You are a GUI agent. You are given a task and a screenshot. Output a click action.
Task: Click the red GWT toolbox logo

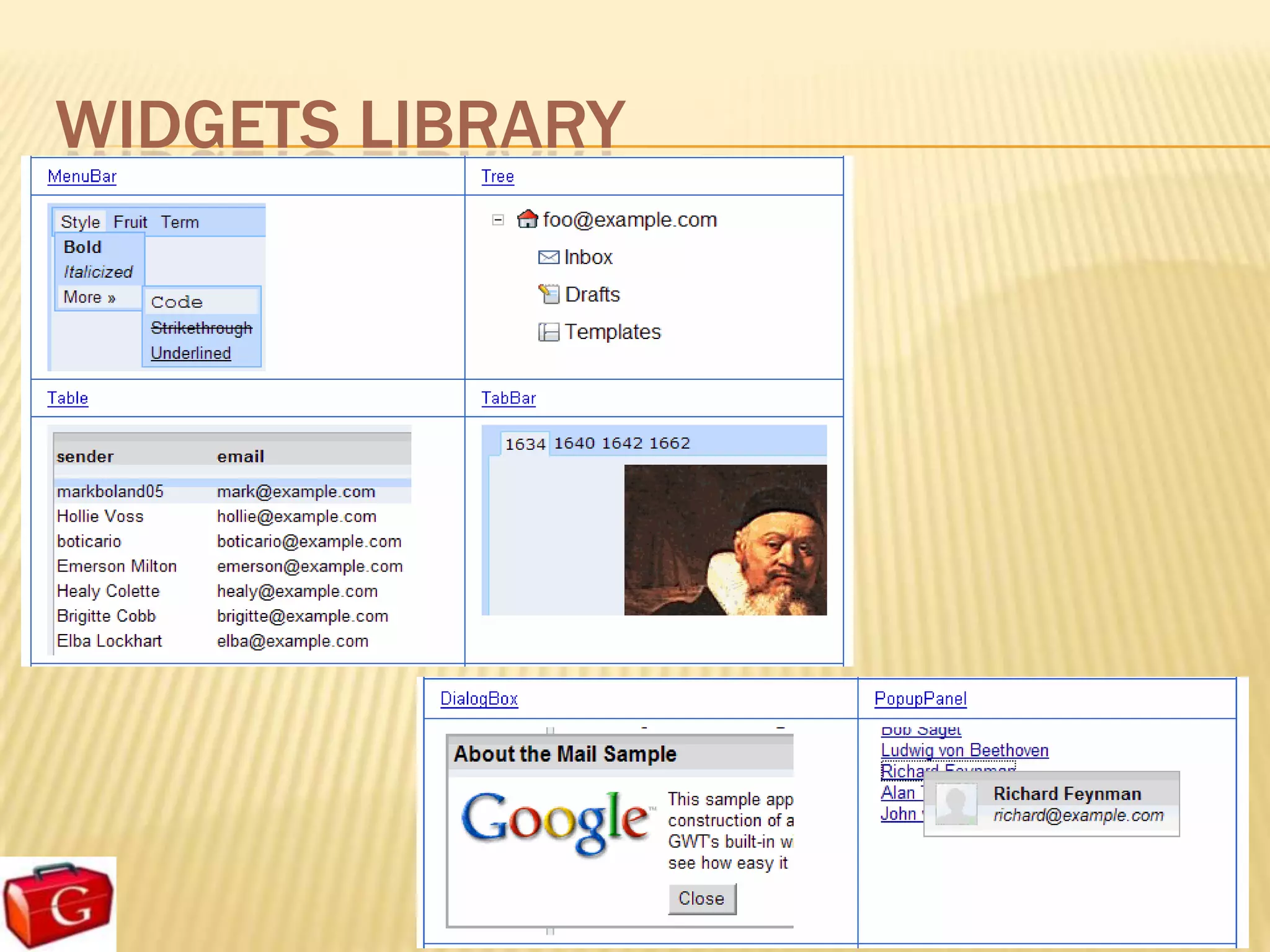pos(58,904)
